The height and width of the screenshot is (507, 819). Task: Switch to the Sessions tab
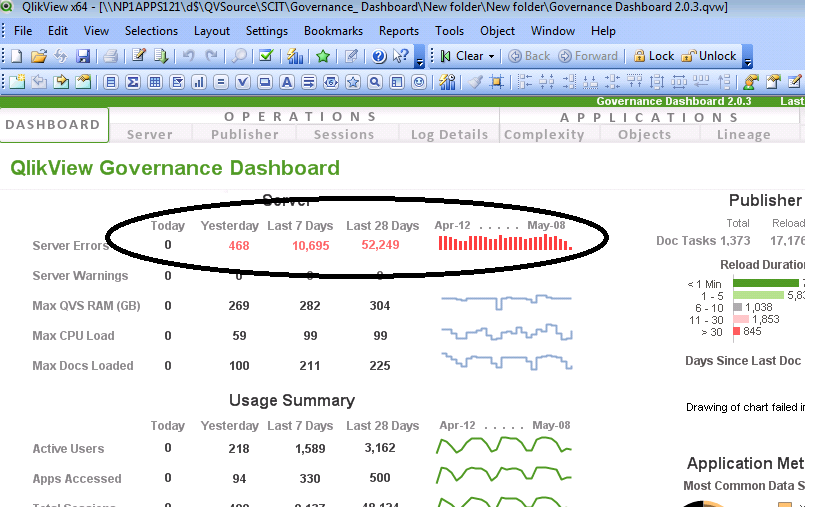click(344, 135)
